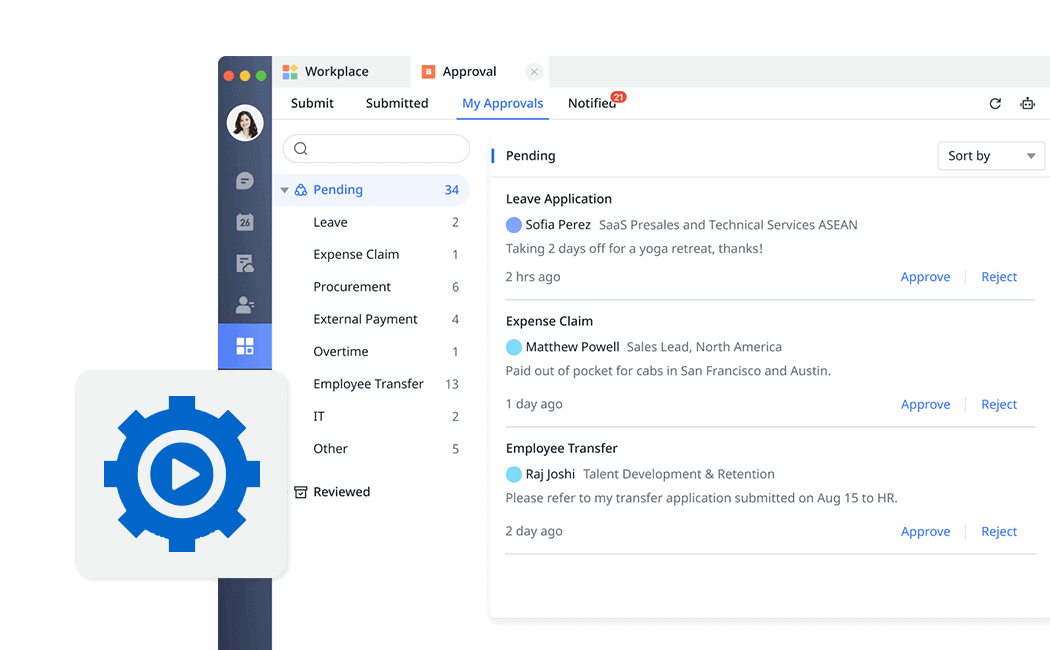The height and width of the screenshot is (650, 1050).
Task: Click the cabs in San Francisco message
Action: 668,371
